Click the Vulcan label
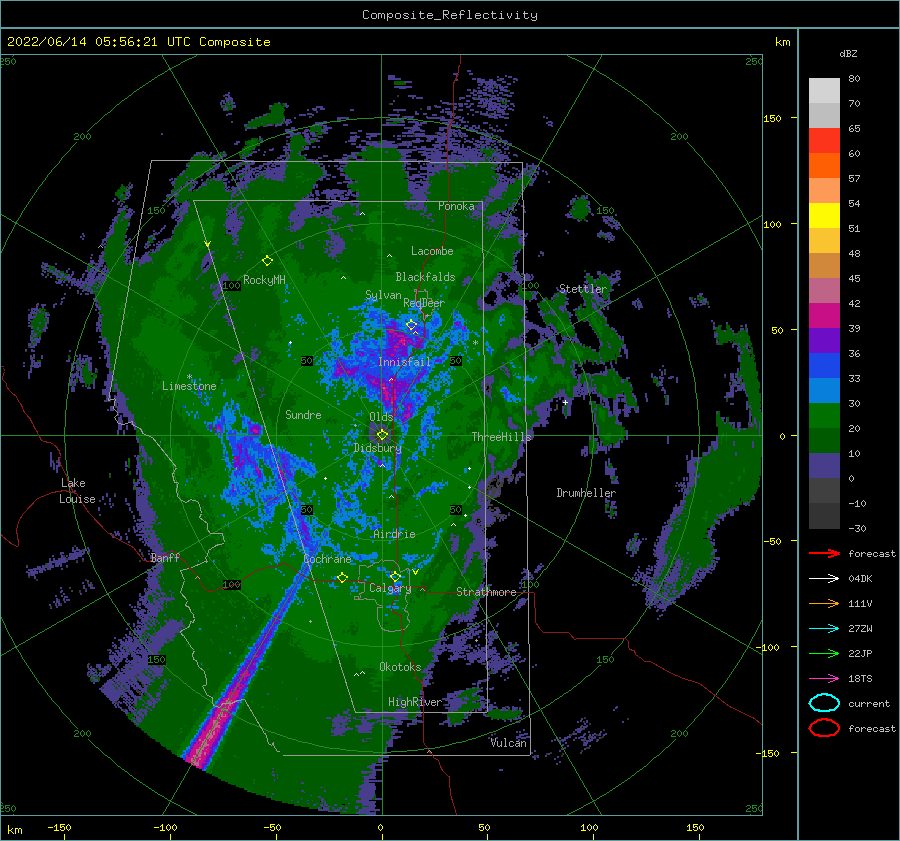This screenshot has height=841, width=900. pos(508,743)
